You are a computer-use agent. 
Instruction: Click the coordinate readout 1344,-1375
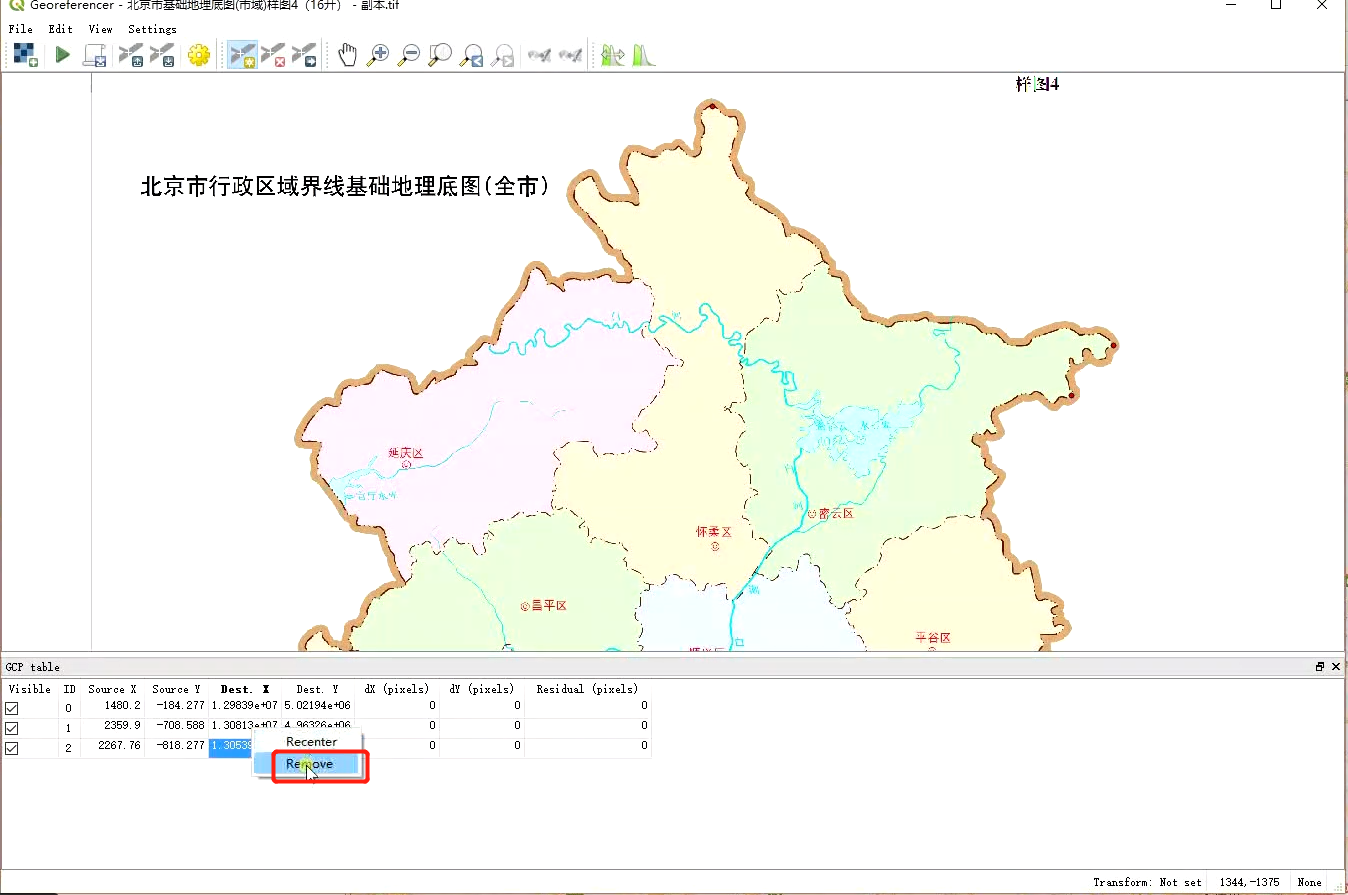tap(1249, 882)
